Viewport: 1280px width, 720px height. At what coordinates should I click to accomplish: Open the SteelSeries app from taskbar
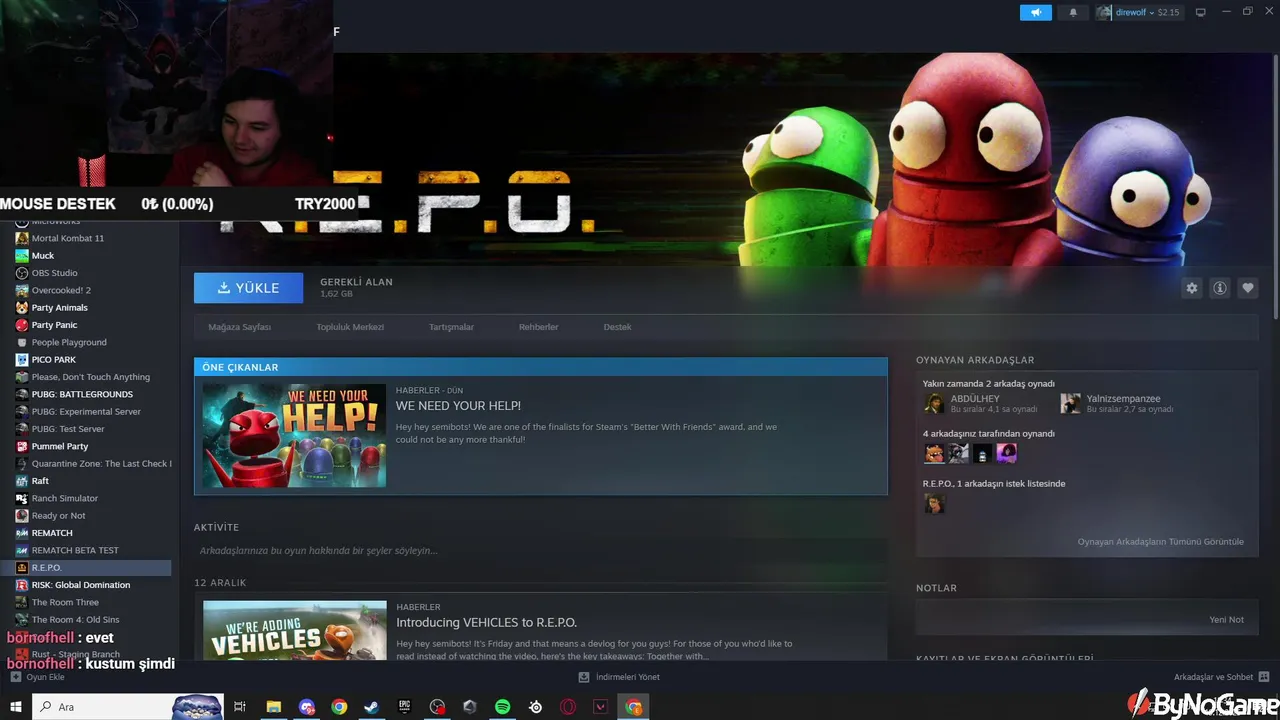(535, 707)
